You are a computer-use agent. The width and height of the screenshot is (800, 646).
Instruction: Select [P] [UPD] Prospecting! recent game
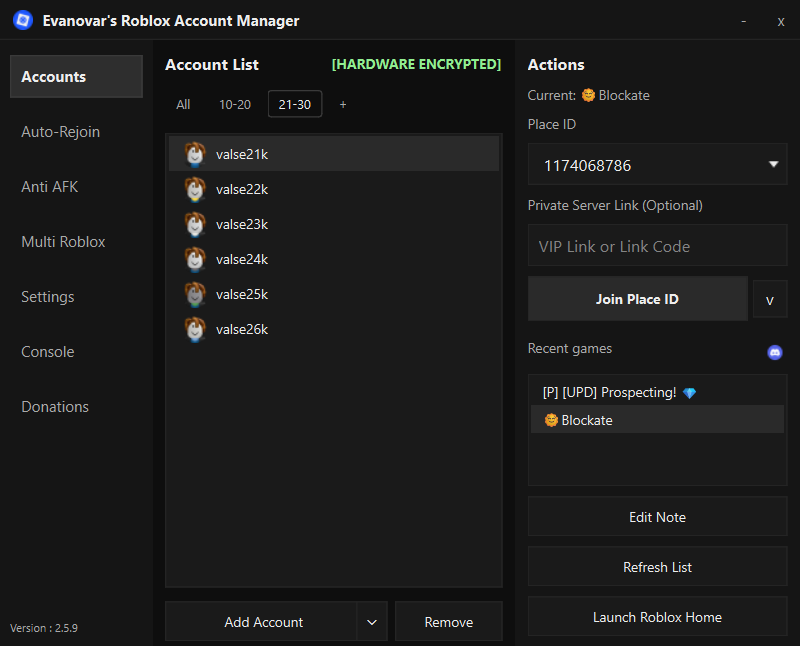pyautogui.click(x=657, y=392)
